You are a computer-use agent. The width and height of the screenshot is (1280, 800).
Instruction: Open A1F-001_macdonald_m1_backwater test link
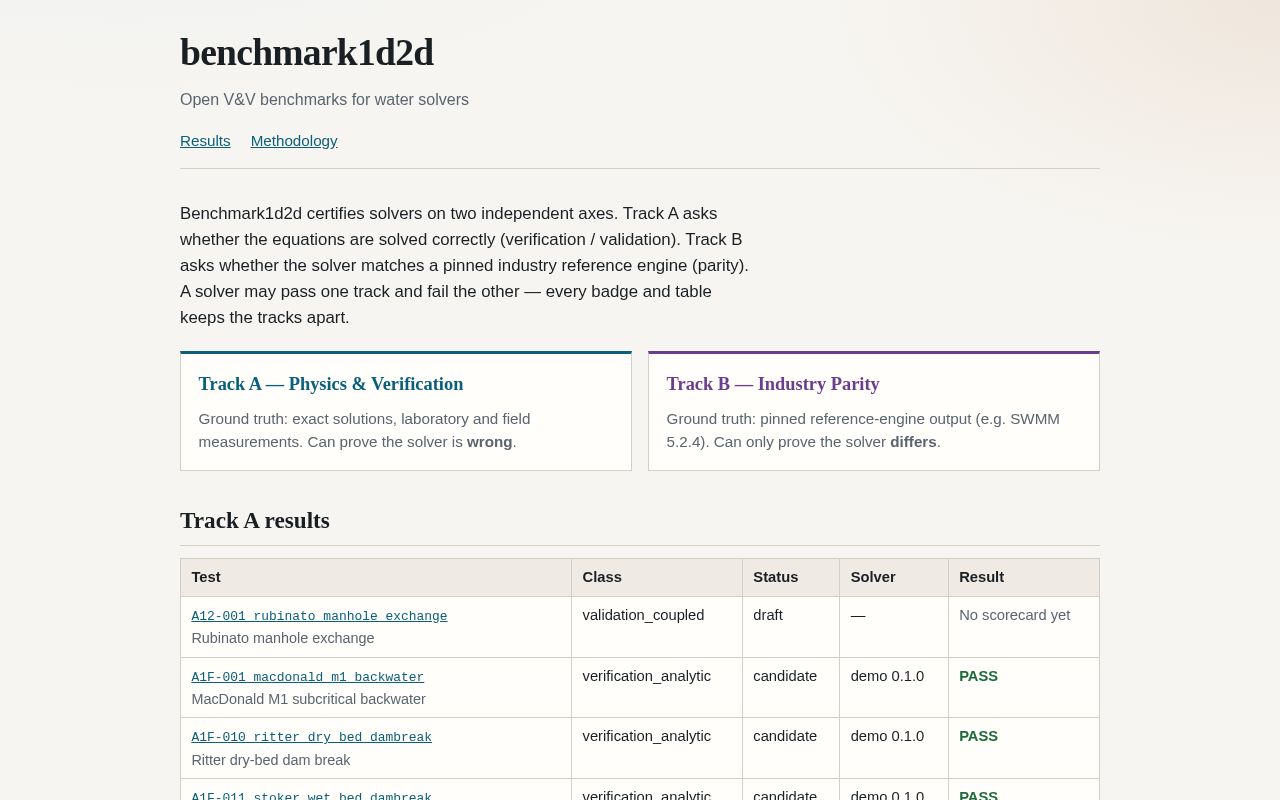pos(308,677)
